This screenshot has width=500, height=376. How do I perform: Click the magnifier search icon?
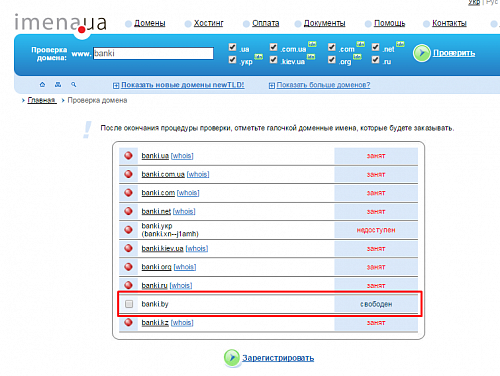tap(74, 85)
